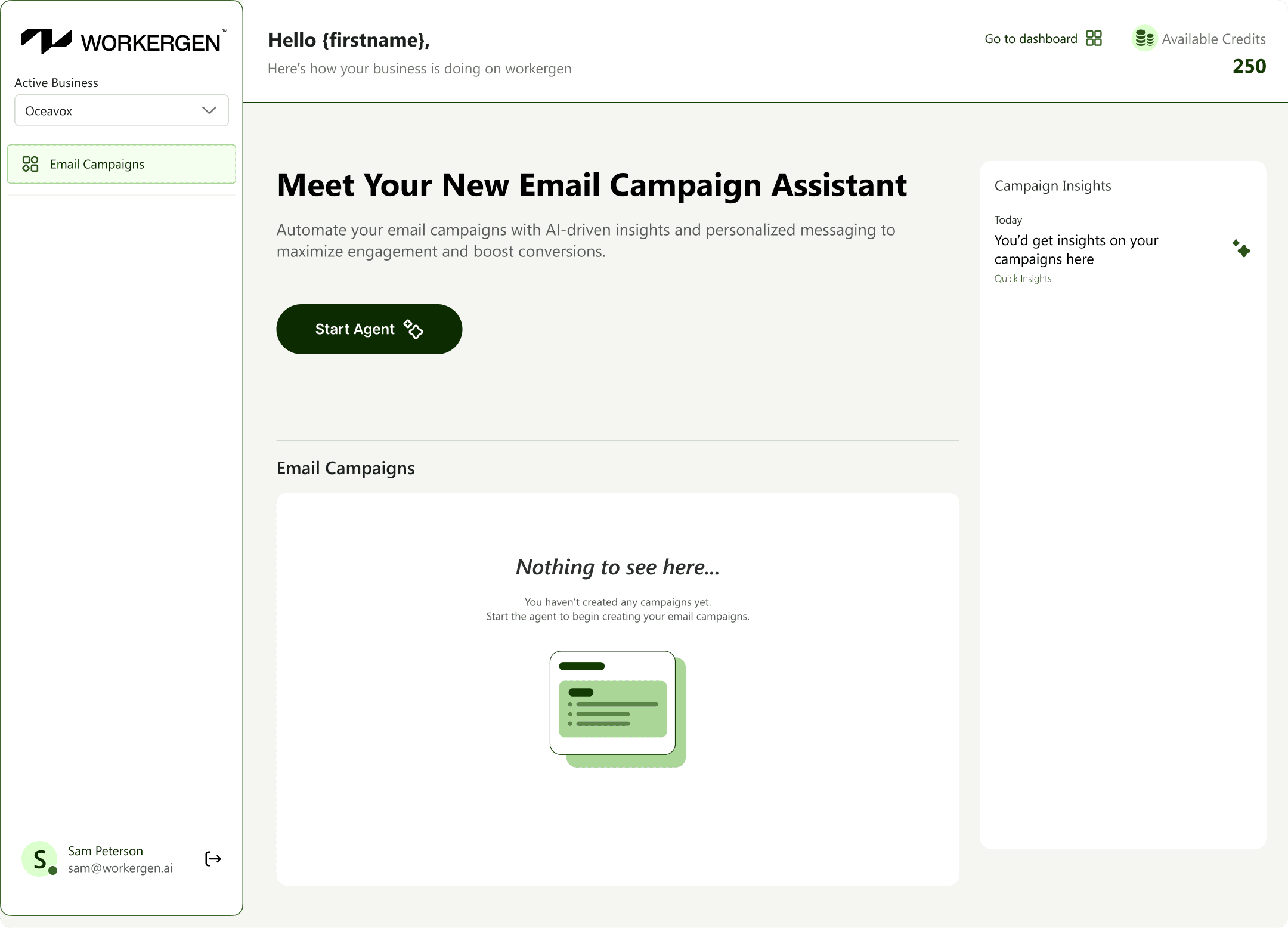
Task: Click the credits coin stack icon
Action: (1144, 38)
